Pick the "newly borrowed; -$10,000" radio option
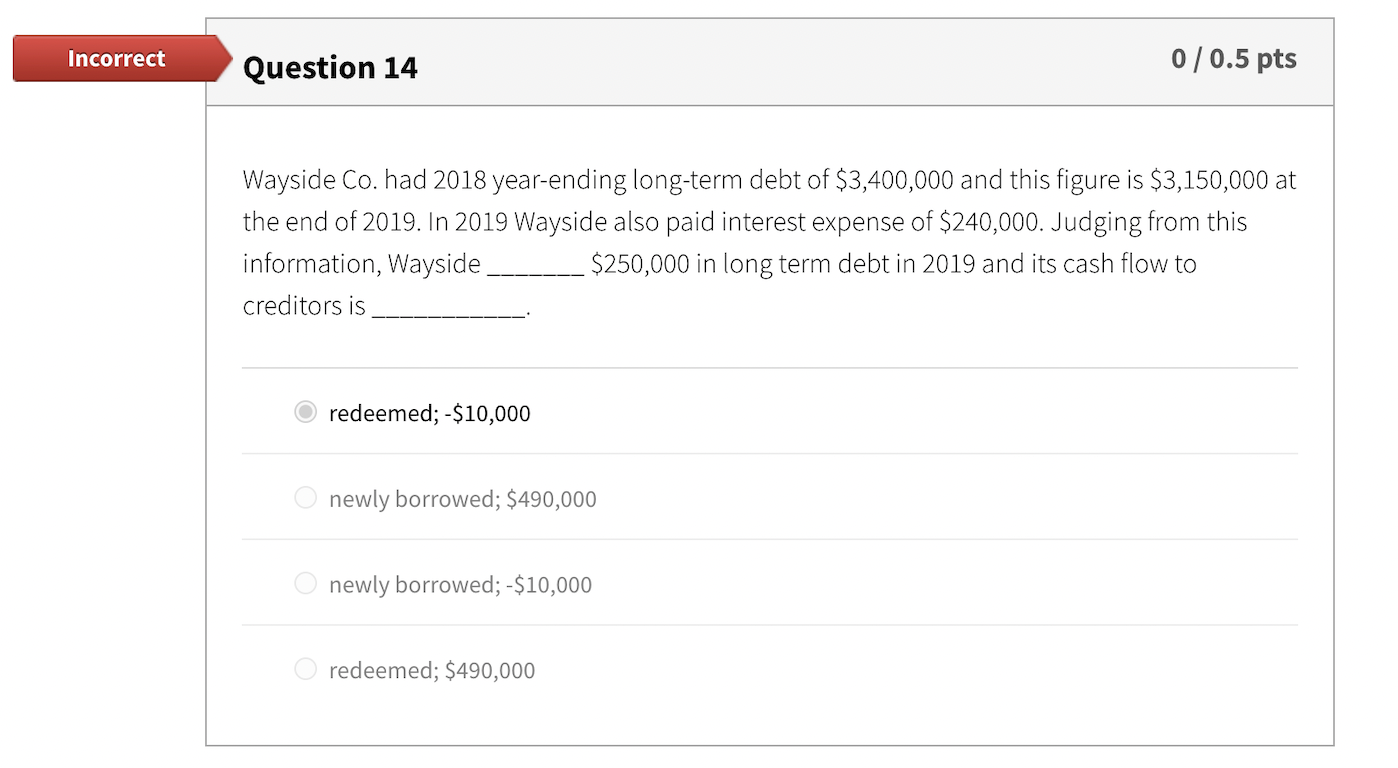Image resolution: width=1398 pixels, height=768 pixels. (306, 584)
